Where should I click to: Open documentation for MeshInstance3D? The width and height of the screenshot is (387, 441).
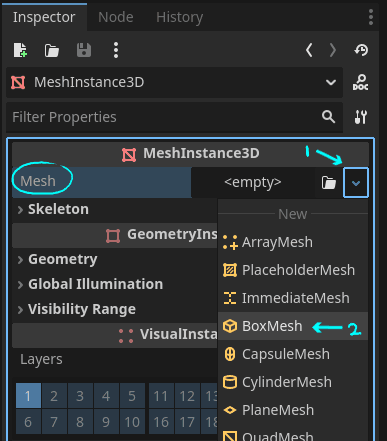pos(361,82)
